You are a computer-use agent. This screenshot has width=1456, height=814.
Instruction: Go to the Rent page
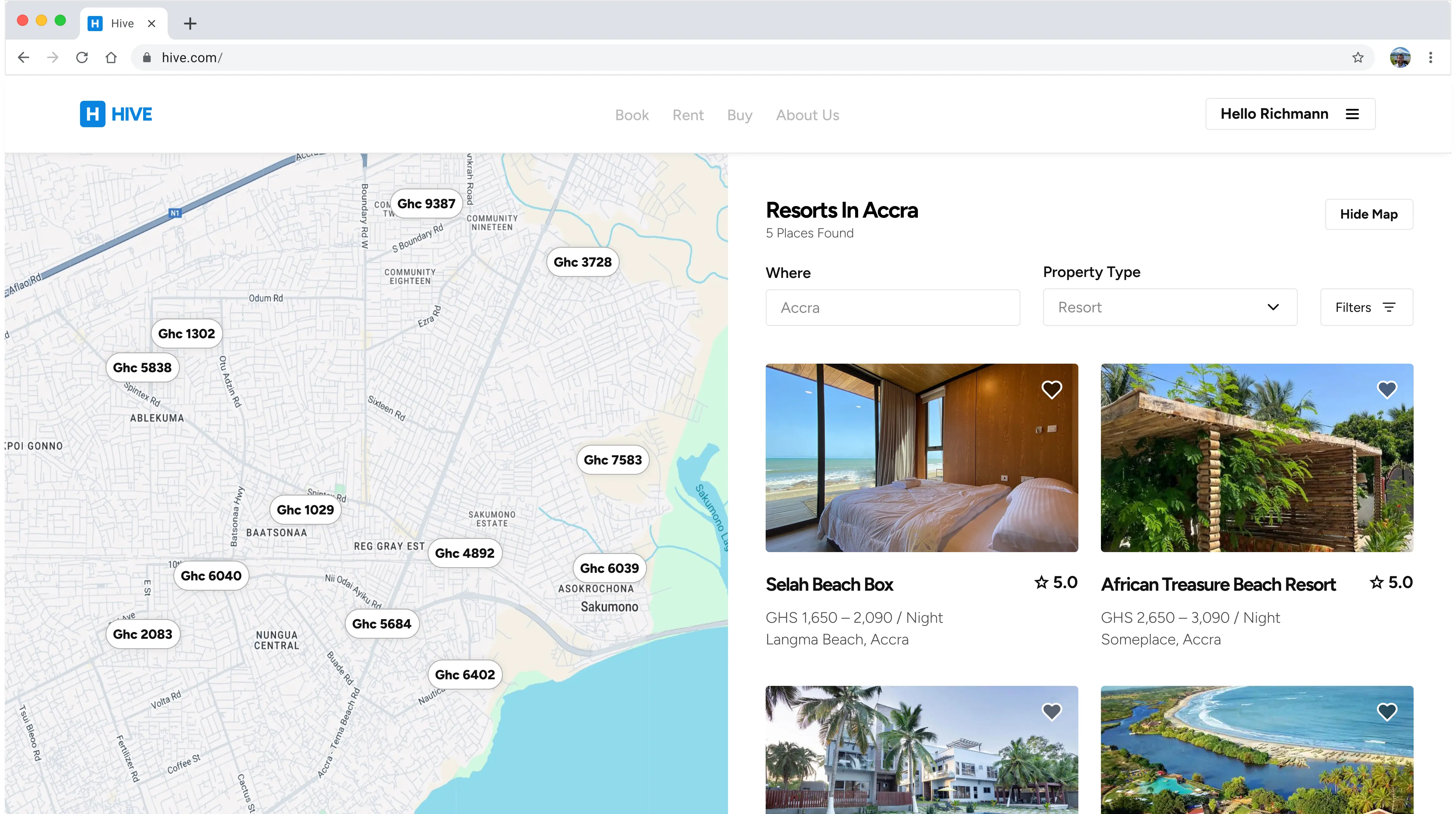tap(688, 115)
